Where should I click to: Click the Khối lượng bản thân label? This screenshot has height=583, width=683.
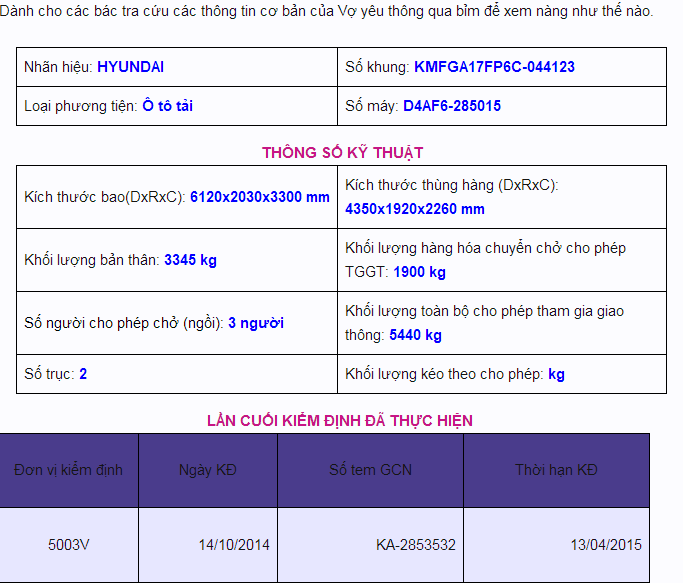pyautogui.click(x=92, y=260)
